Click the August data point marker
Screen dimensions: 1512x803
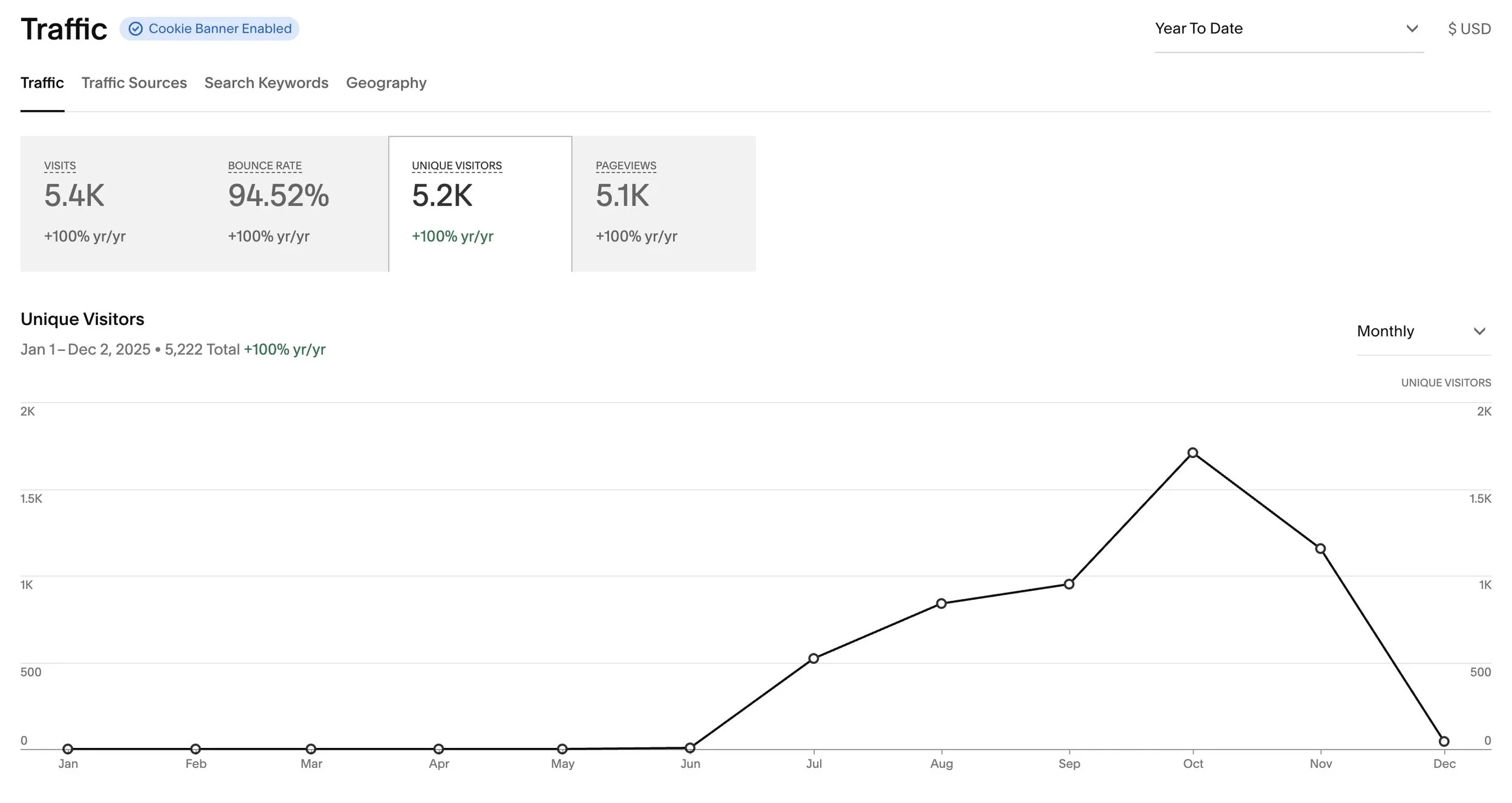941,603
